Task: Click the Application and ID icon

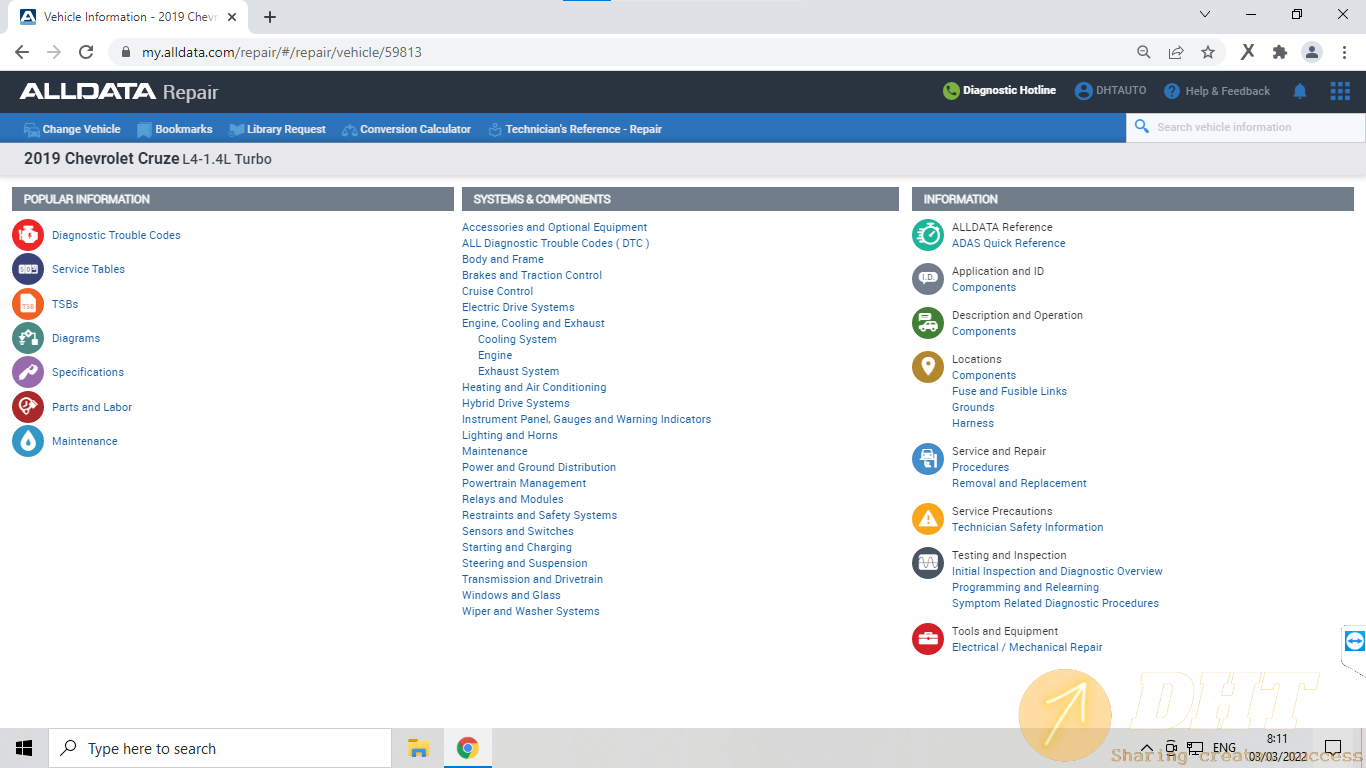Action: pos(928,279)
